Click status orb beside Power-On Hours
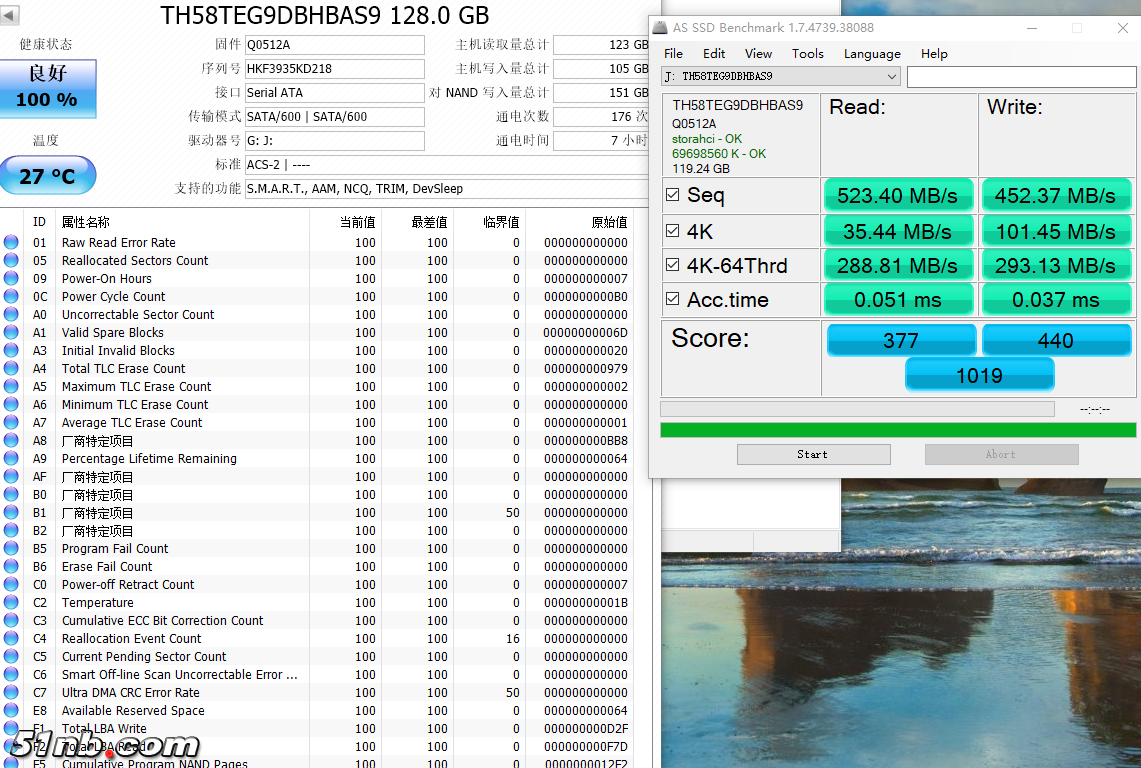Viewport: 1141px width, 768px height. (x=11, y=278)
